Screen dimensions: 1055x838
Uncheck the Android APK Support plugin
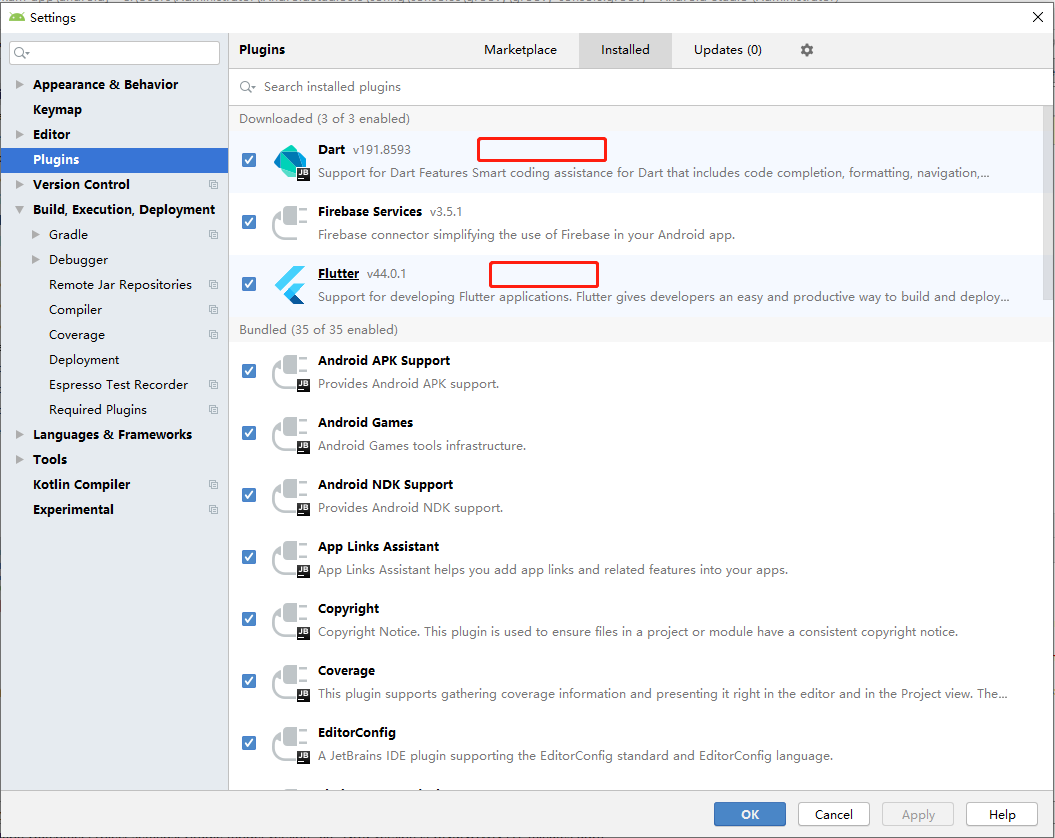249,371
